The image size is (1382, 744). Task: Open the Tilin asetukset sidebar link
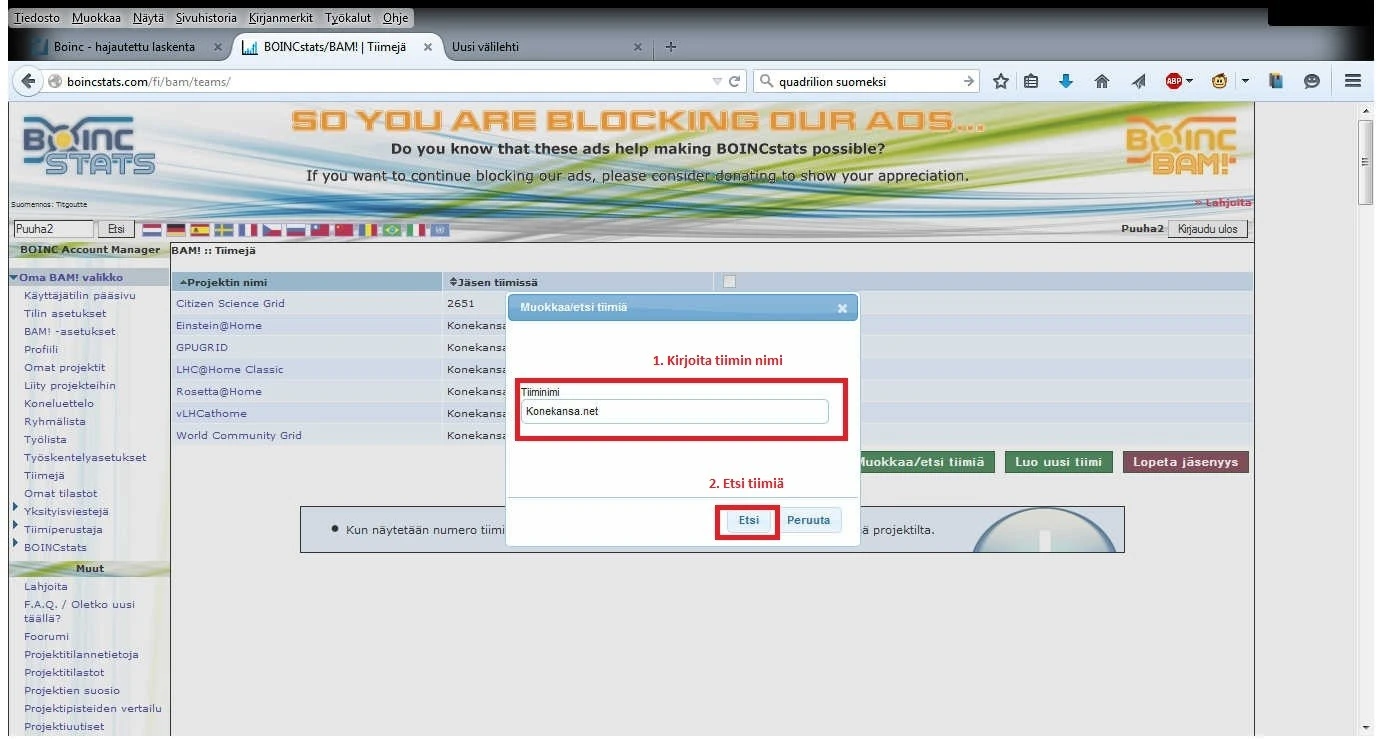pos(65,313)
